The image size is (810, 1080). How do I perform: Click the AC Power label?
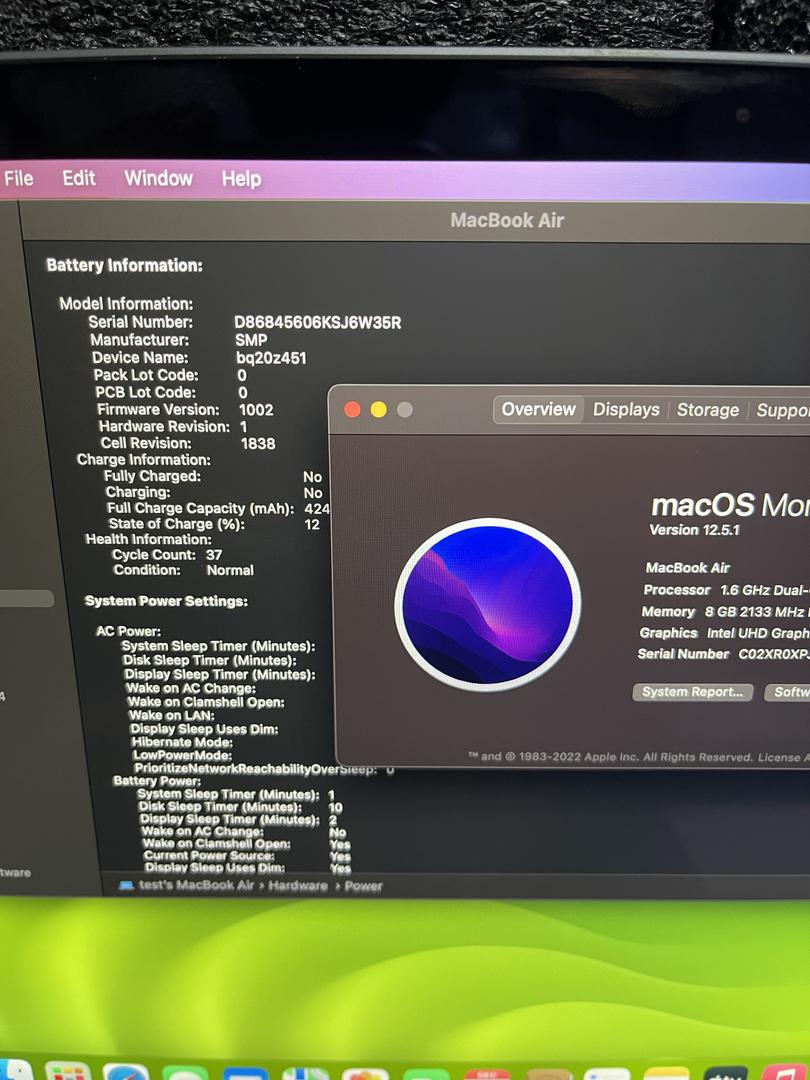point(128,631)
